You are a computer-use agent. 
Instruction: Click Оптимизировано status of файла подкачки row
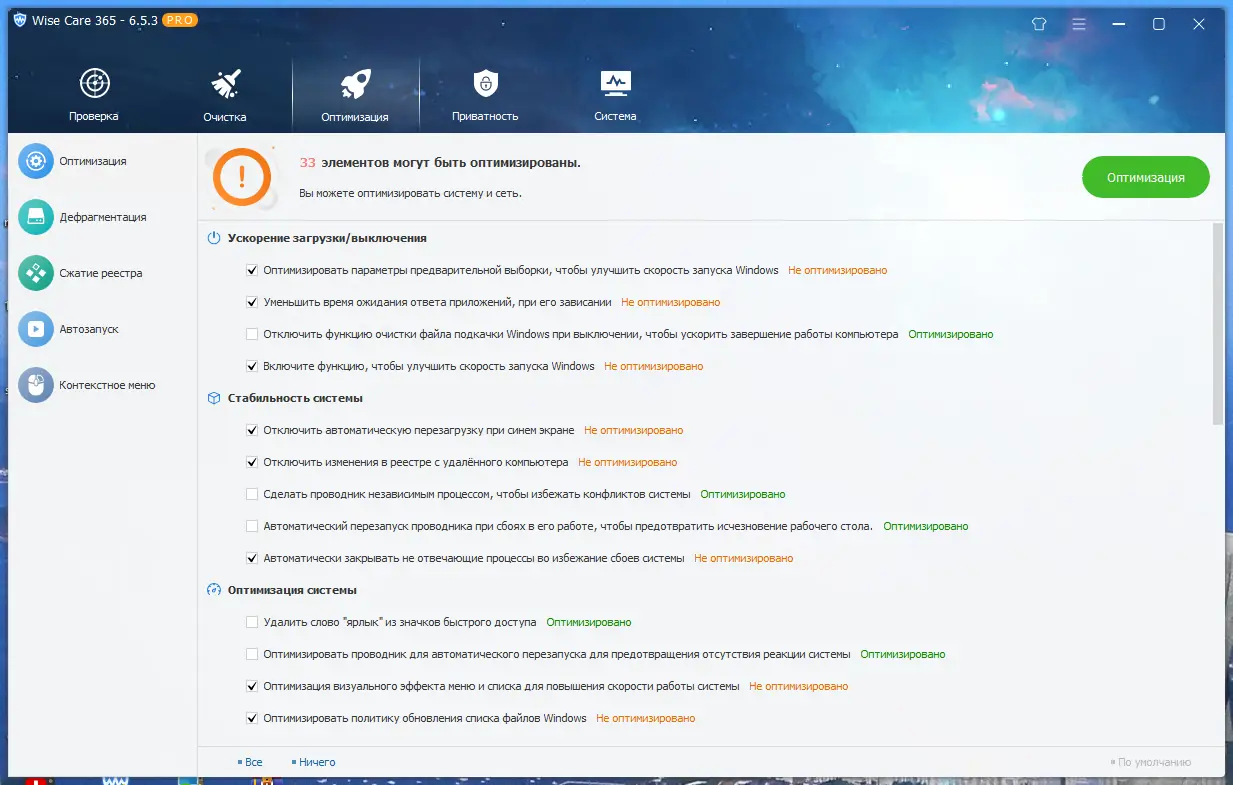tap(951, 334)
